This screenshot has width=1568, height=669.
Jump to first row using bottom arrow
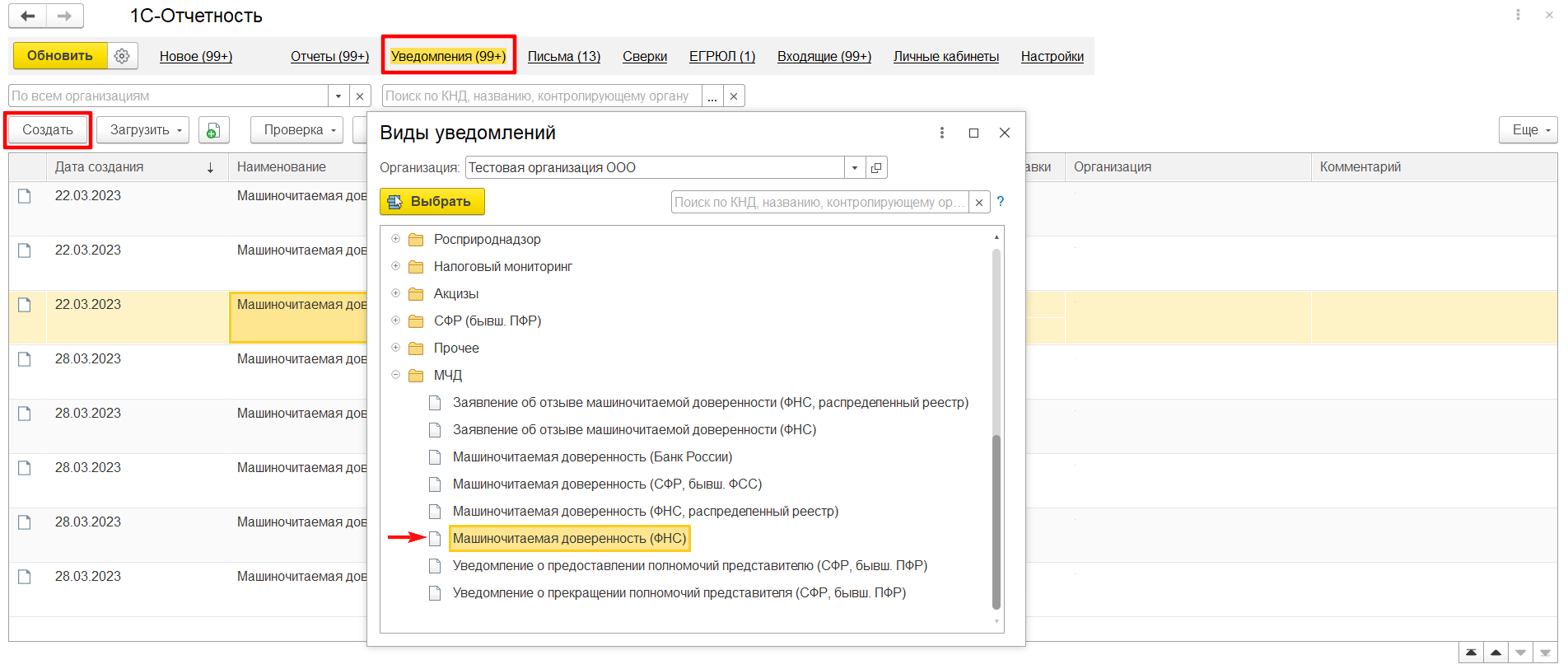[1471, 653]
